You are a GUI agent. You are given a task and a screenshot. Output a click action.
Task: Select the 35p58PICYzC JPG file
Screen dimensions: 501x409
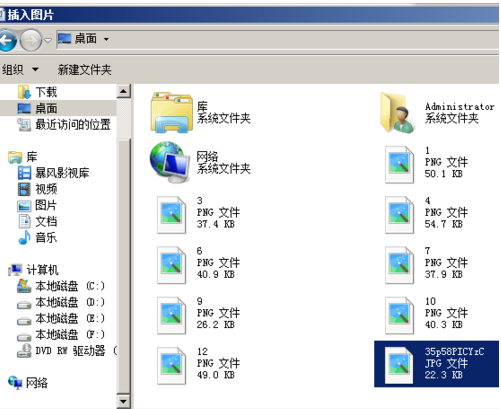pyautogui.click(x=436, y=364)
